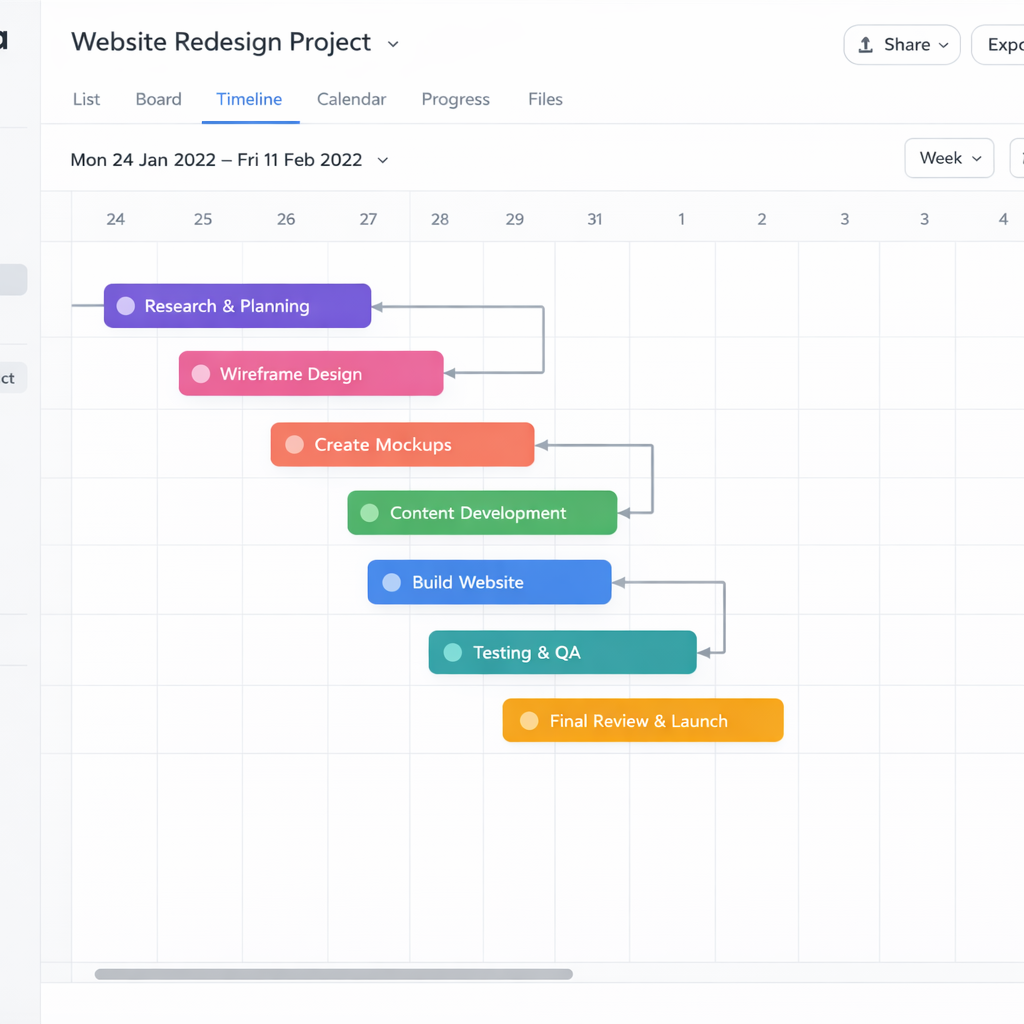1024x1024 pixels.
Task: Switch to the Calendar tab
Action: tap(351, 99)
